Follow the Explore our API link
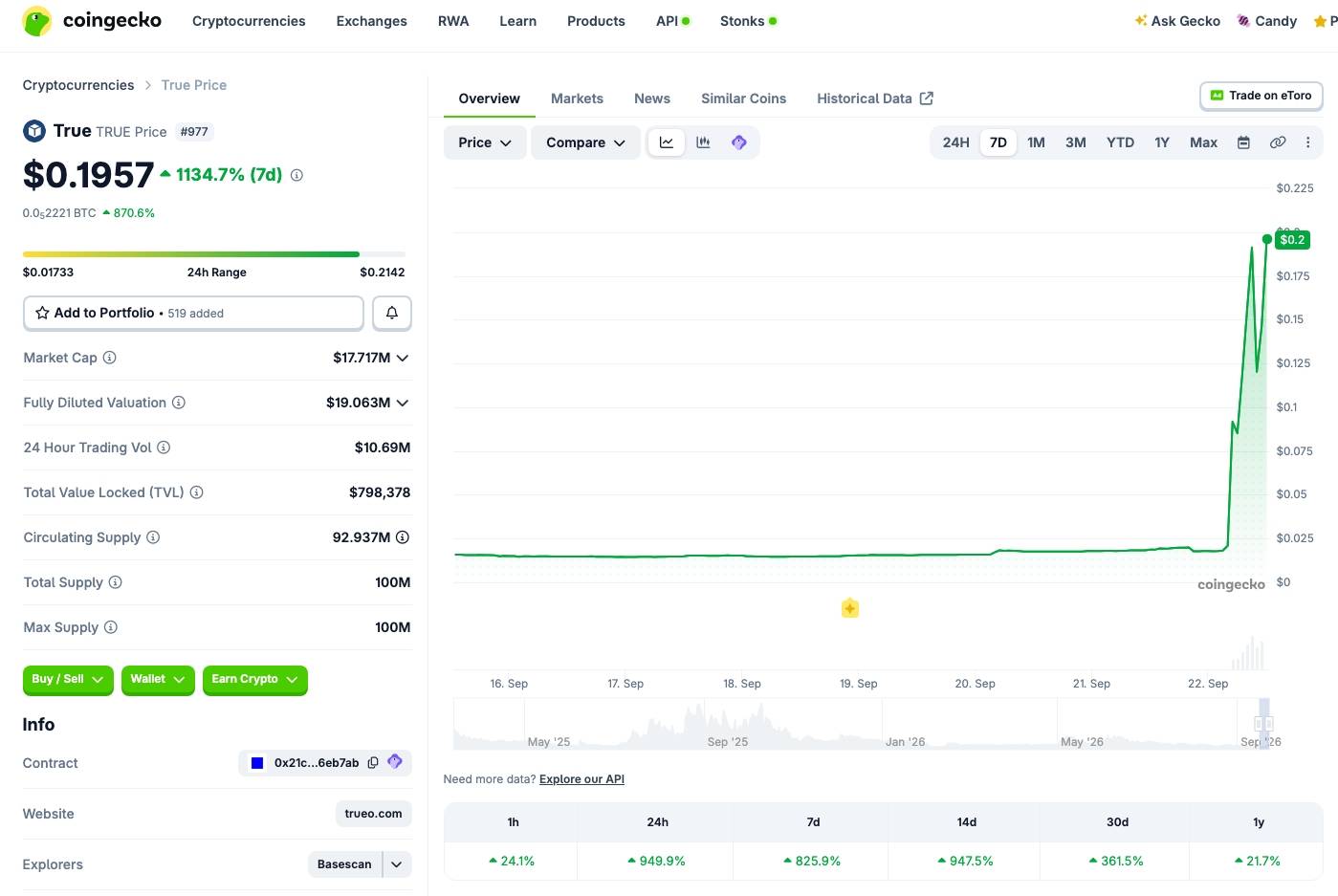1338x896 pixels. pos(581,779)
